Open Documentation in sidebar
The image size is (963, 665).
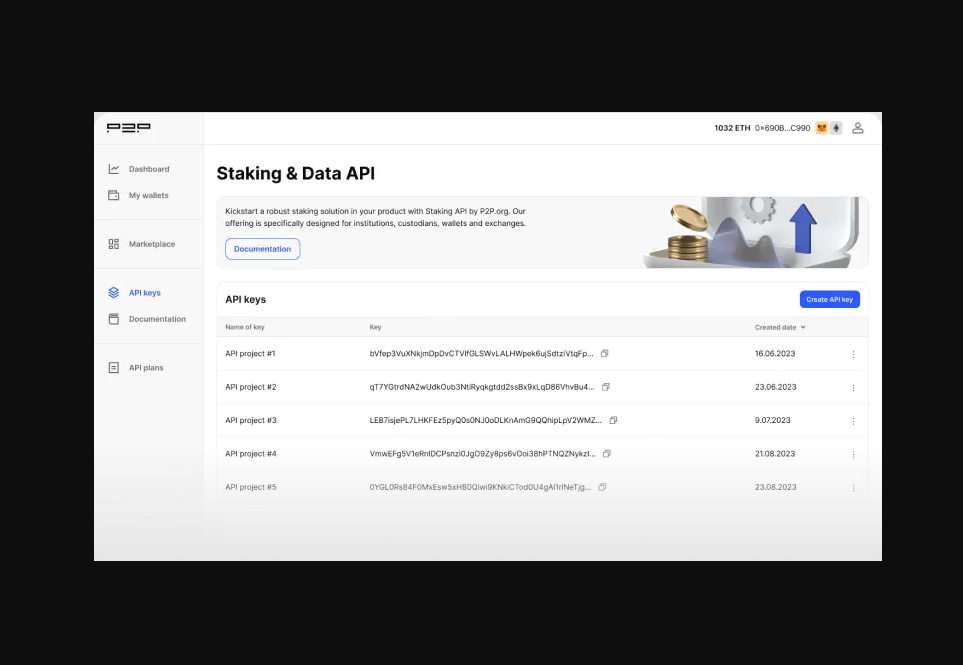(157, 319)
